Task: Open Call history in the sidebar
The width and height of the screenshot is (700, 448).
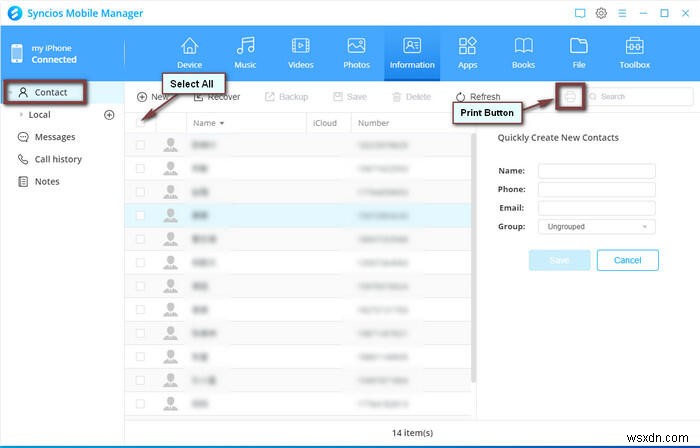Action: [x=50, y=159]
